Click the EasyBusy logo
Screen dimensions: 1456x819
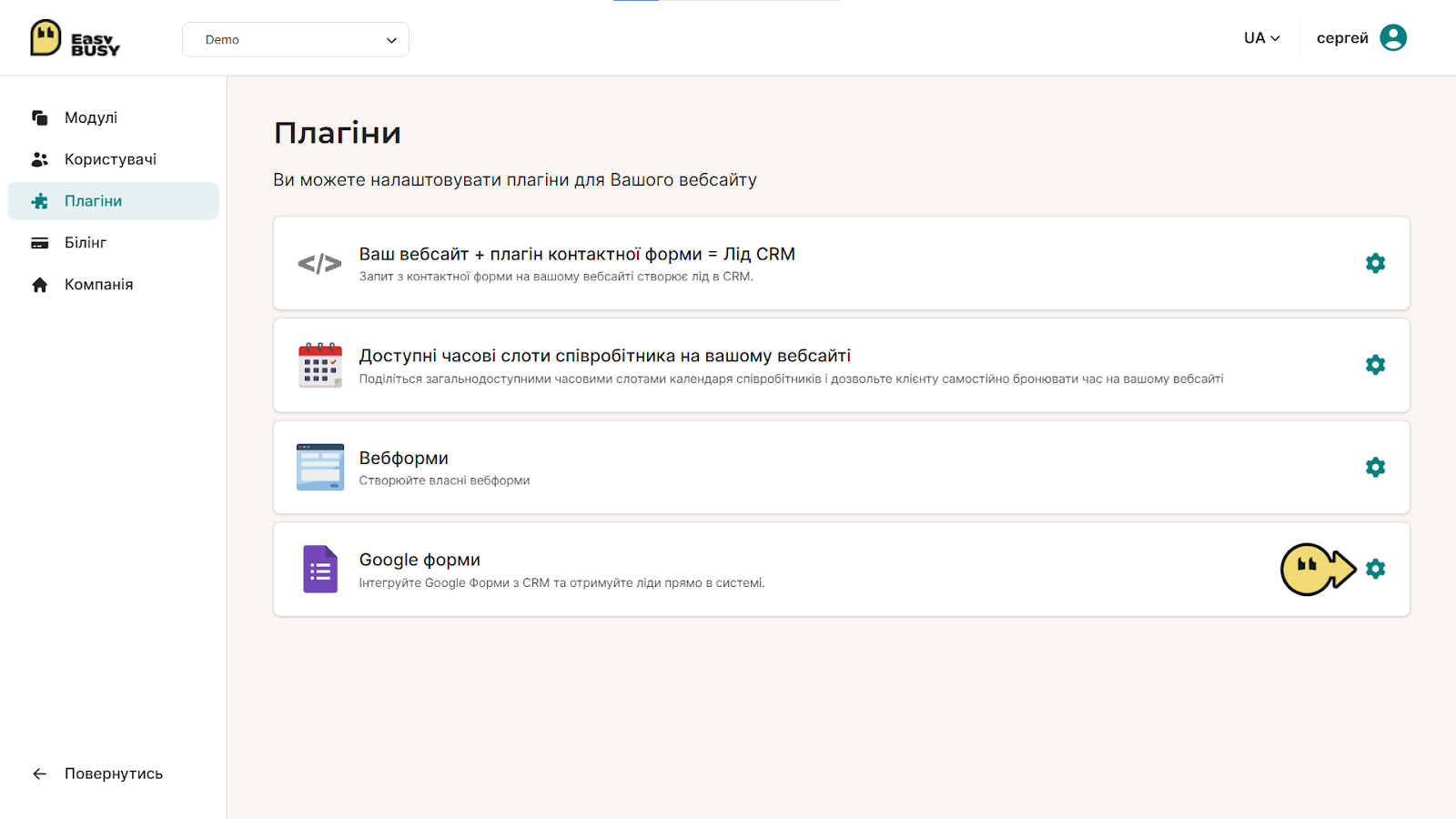coord(75,38)
